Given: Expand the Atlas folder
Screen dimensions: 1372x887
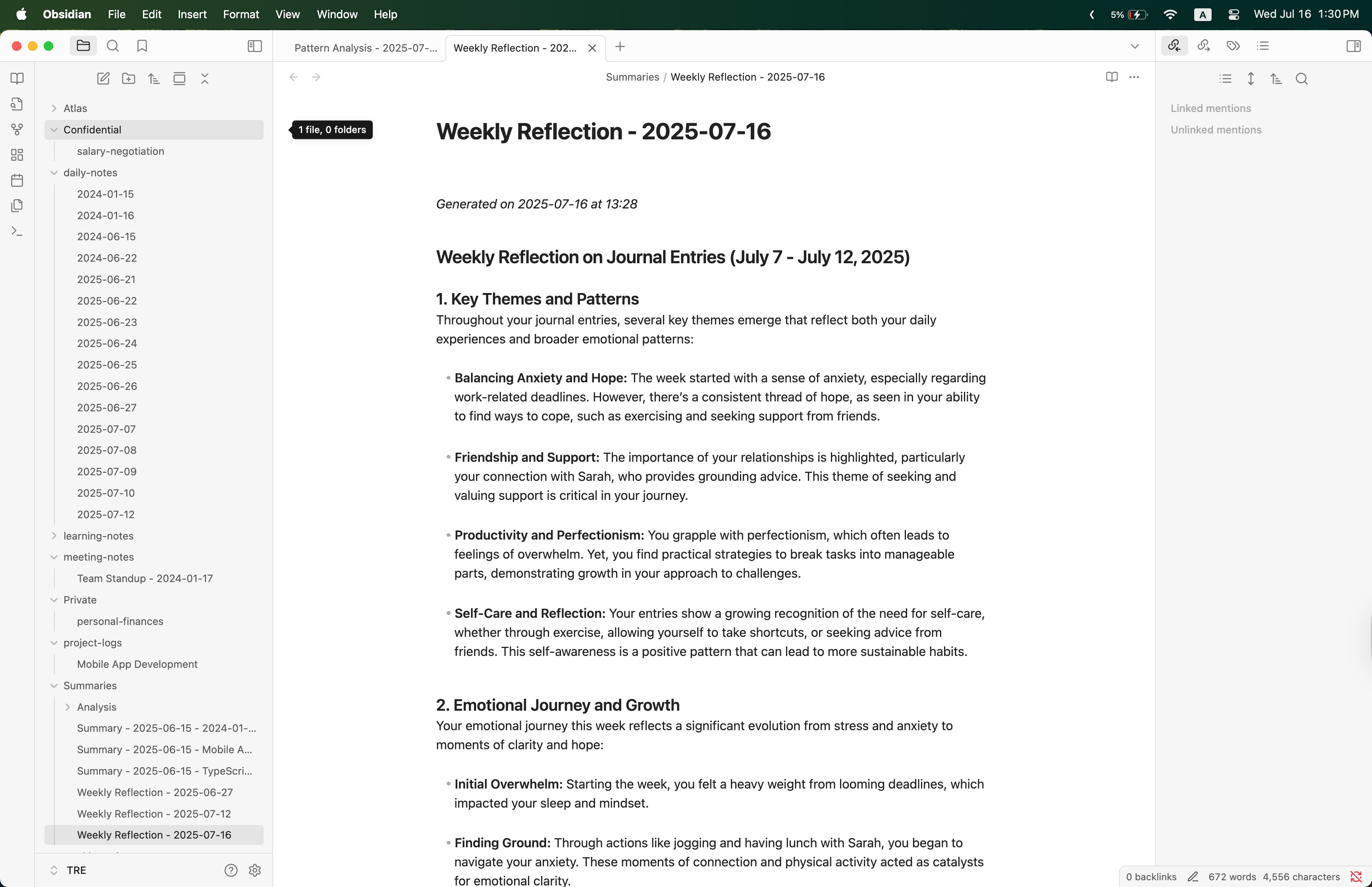Looking at the screenshot, I should (x=54, y=108).
